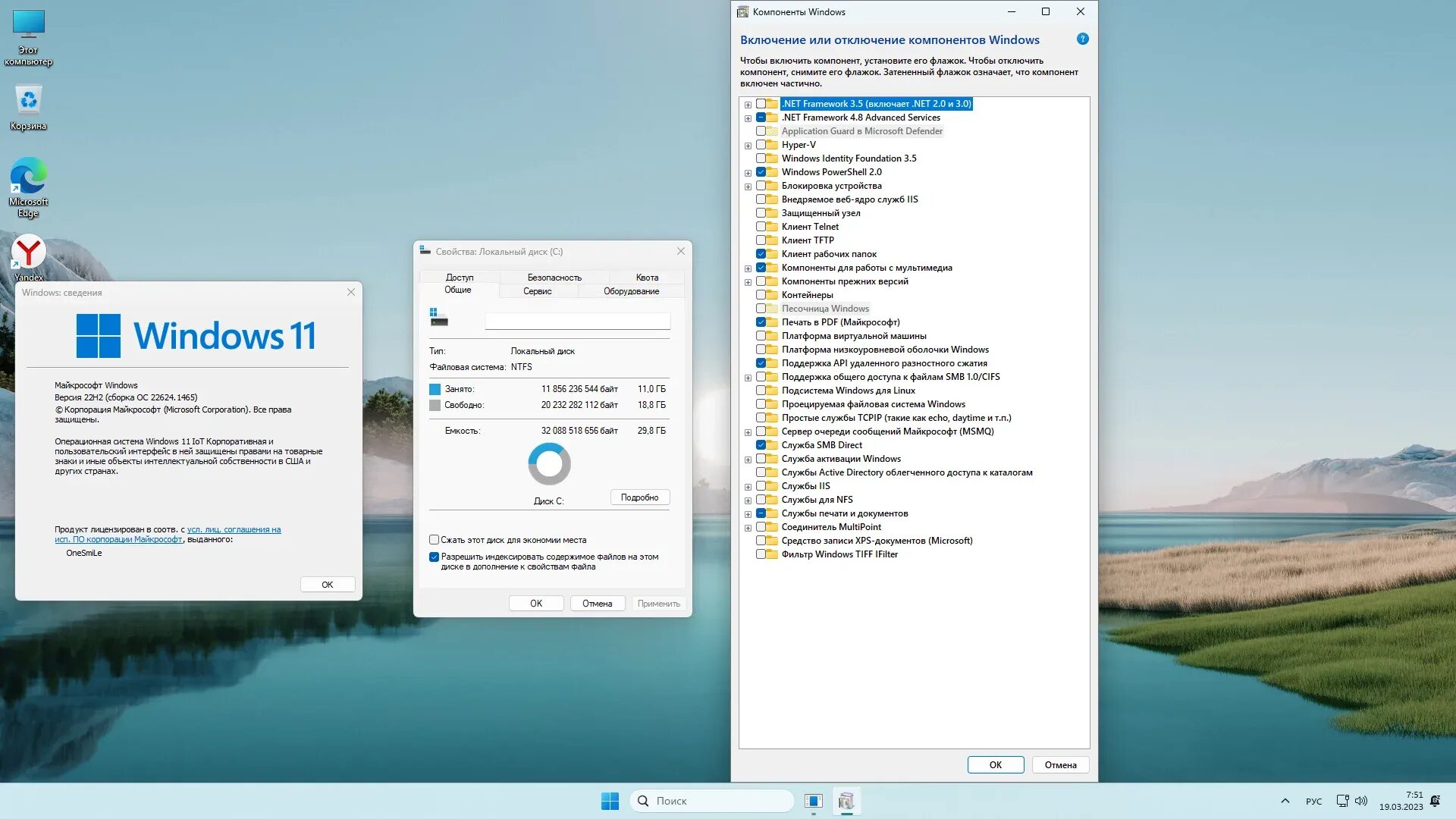Screen dimensions: 1456x819
Task: Click the Подробно button for disk C
Action: [639, 497]
